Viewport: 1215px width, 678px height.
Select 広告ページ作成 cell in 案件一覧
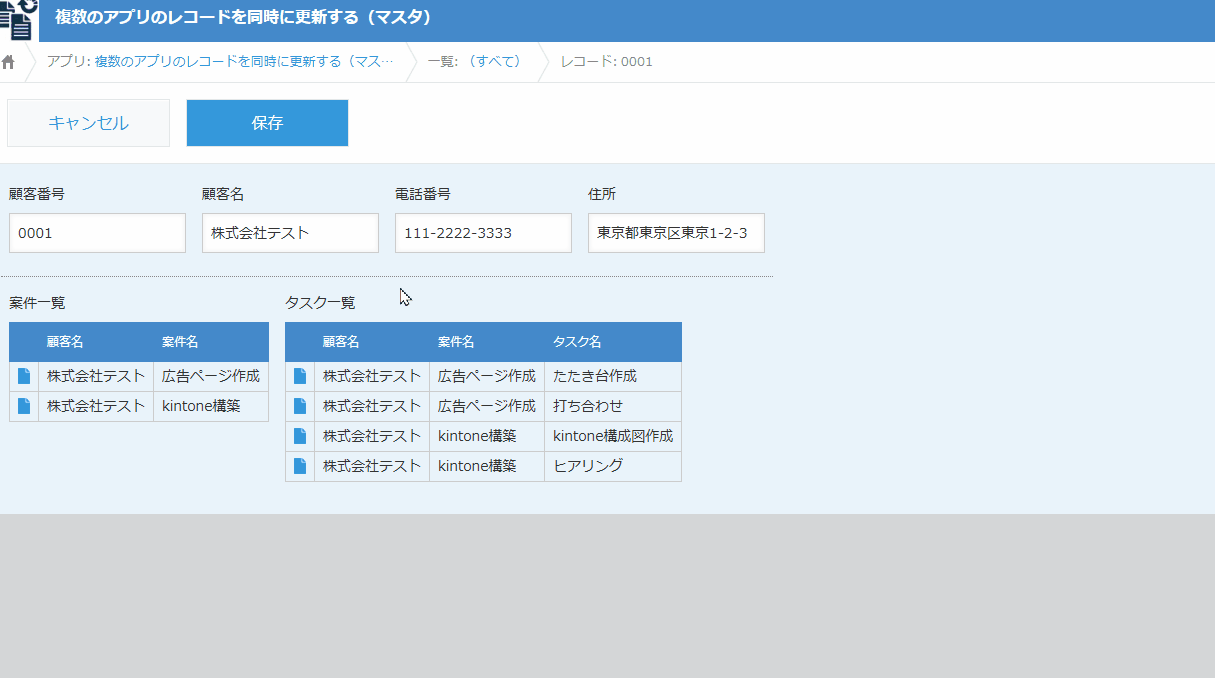[211, 376]
